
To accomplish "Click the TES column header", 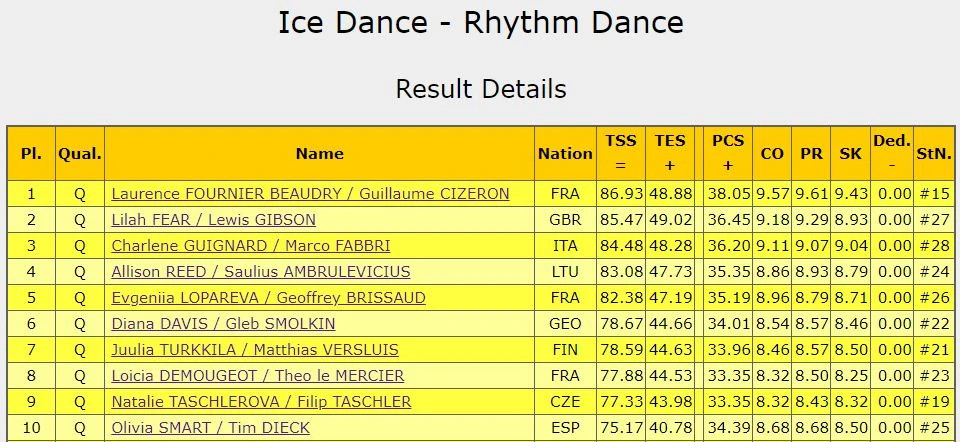I will point(670,154).
